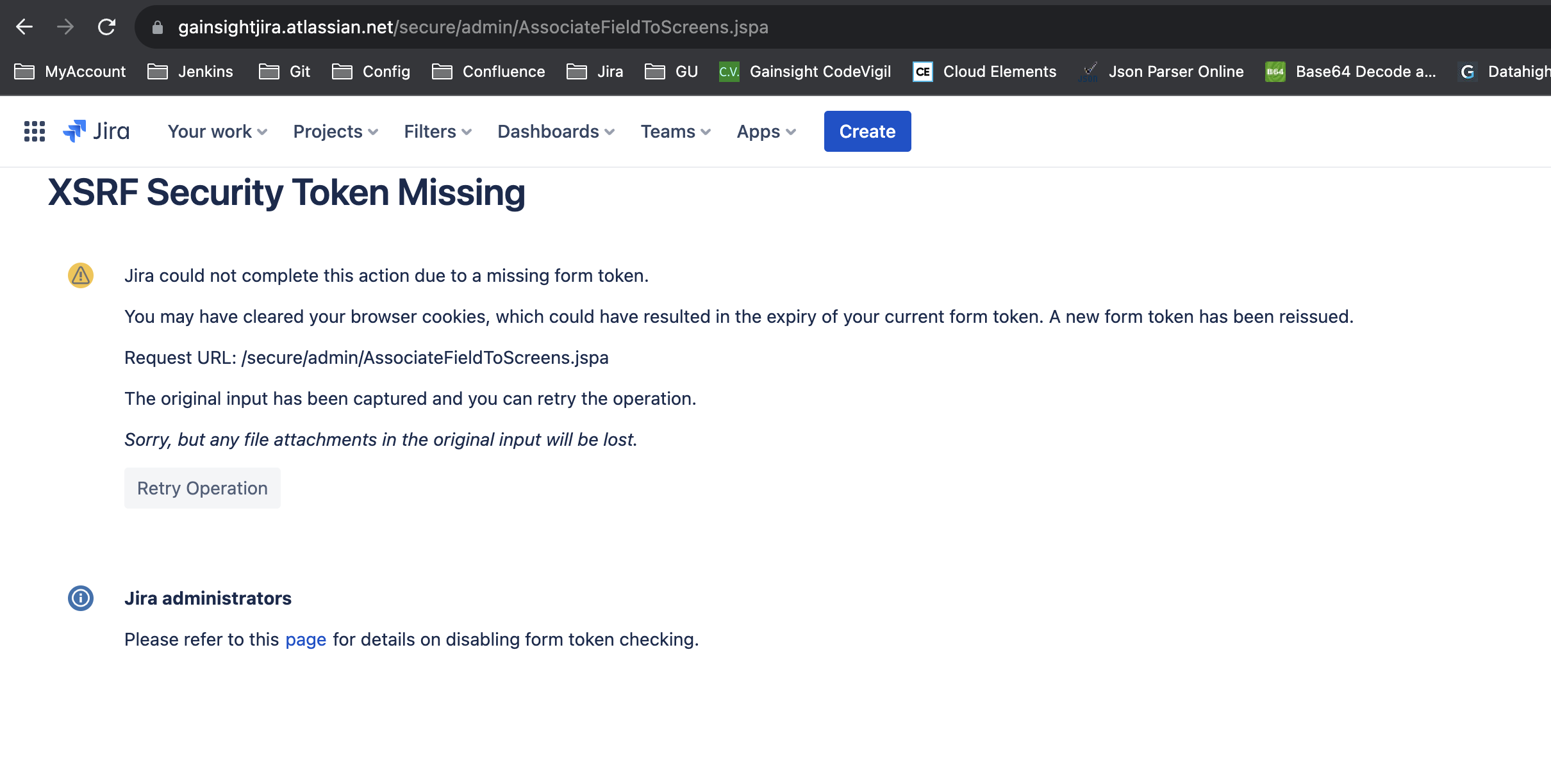
Task: Click the browser forward arrow
Action: point(65,27)
